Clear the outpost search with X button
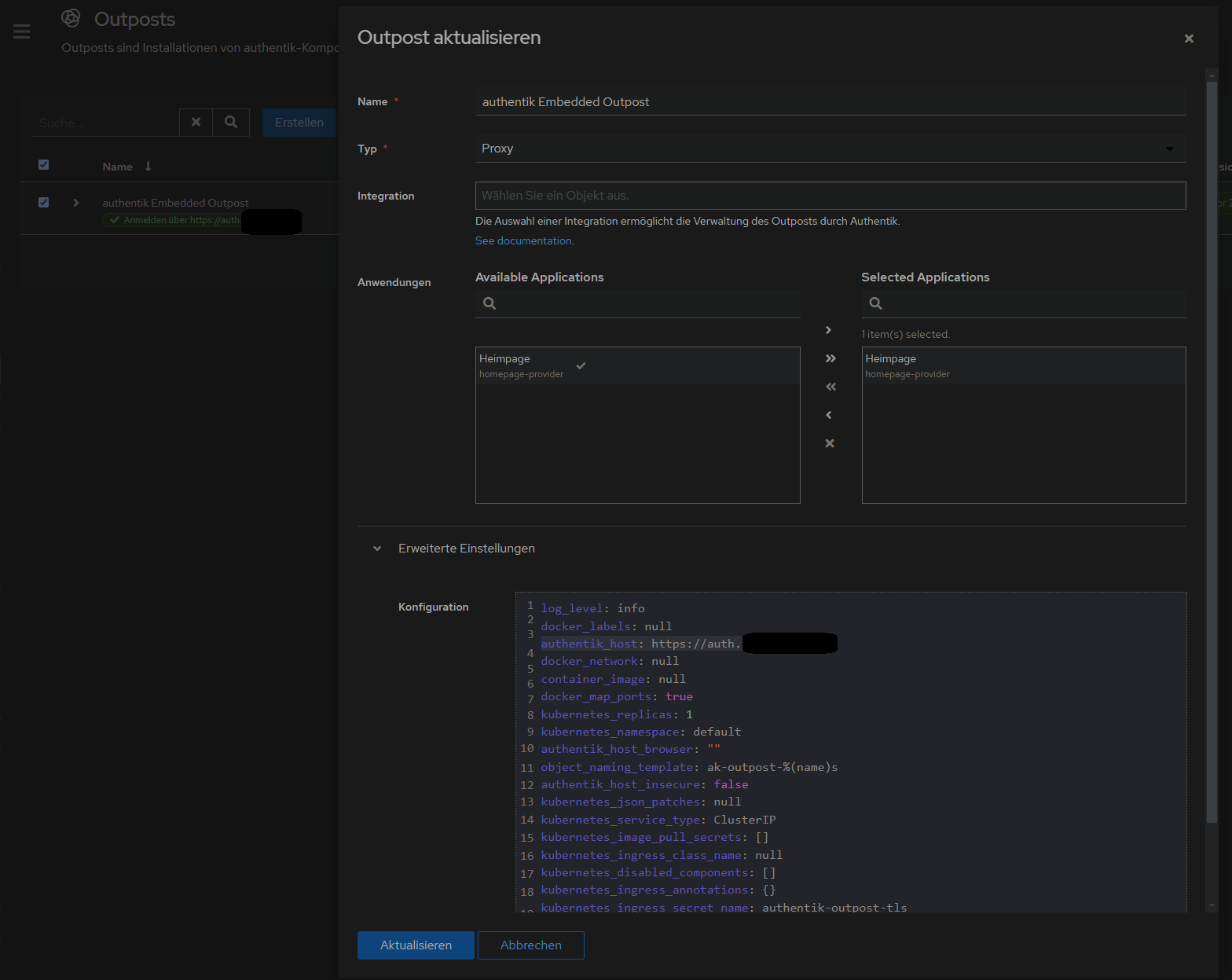Image resolution: width=1232 pixels, height=980 pixels. (196, 123)
